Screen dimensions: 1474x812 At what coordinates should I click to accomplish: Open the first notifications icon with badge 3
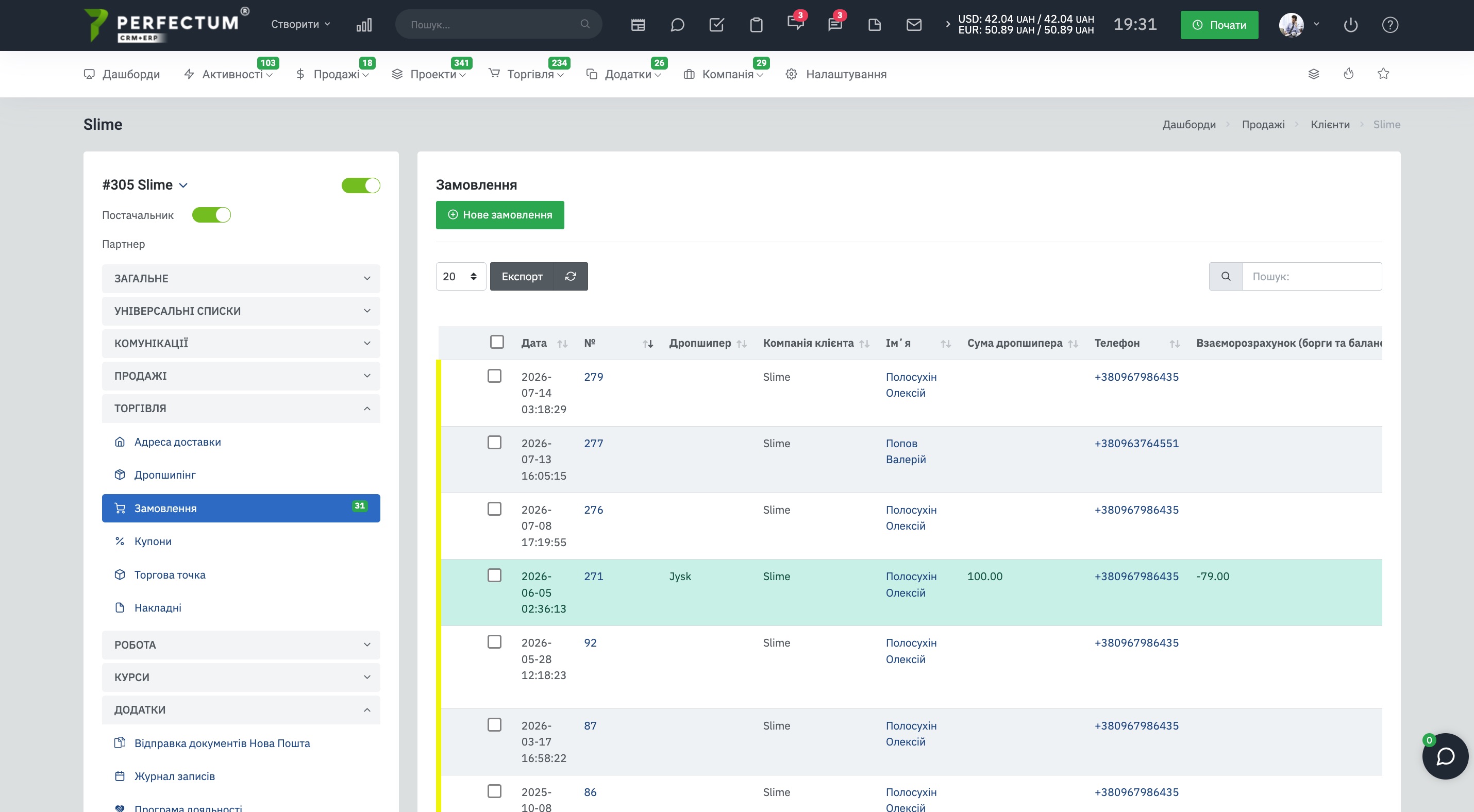tap(795, 23)
